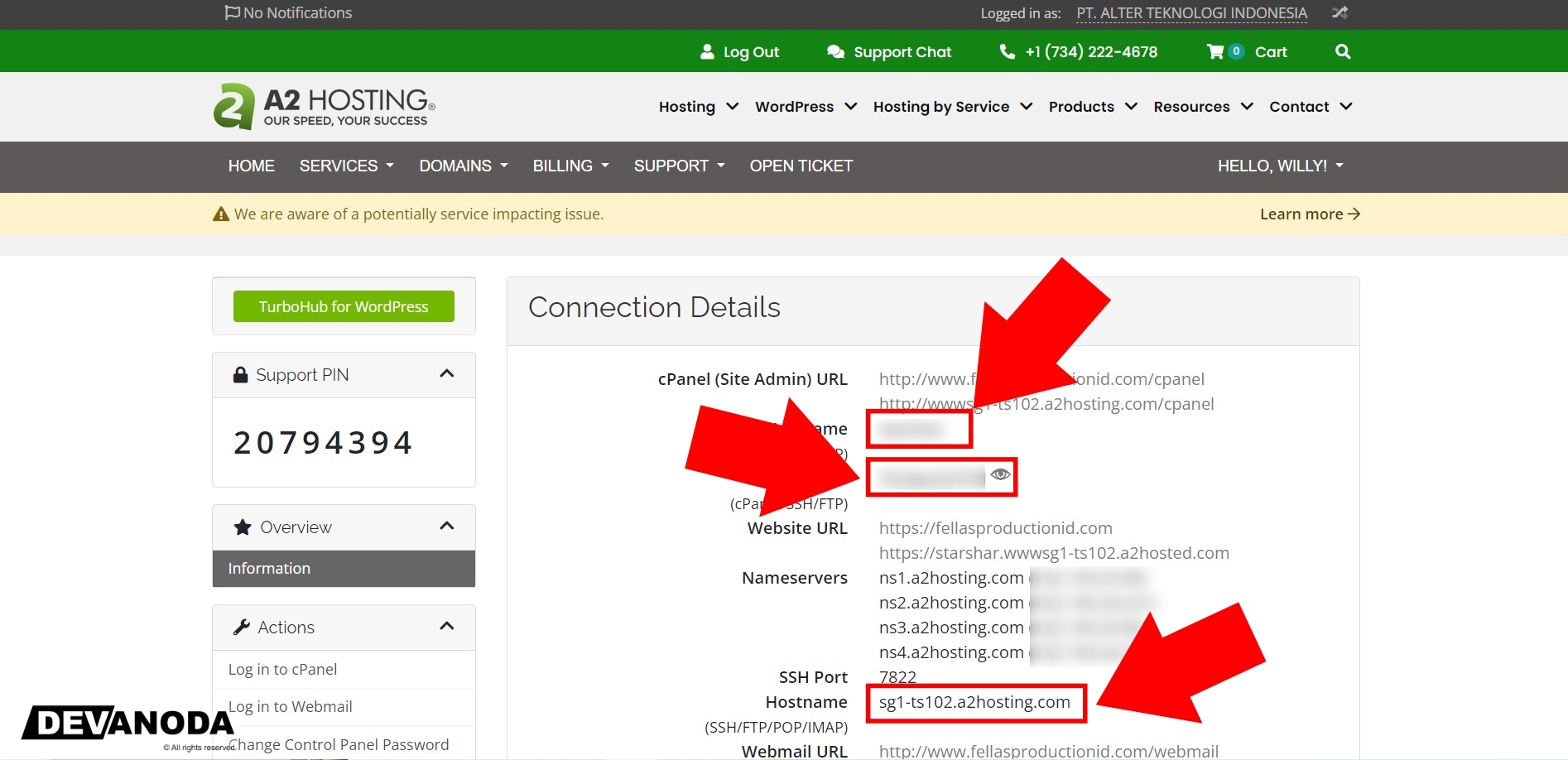
Task: Click the hostname sg1-ts102.a2hosting.com
Action: tap(974, 702)
